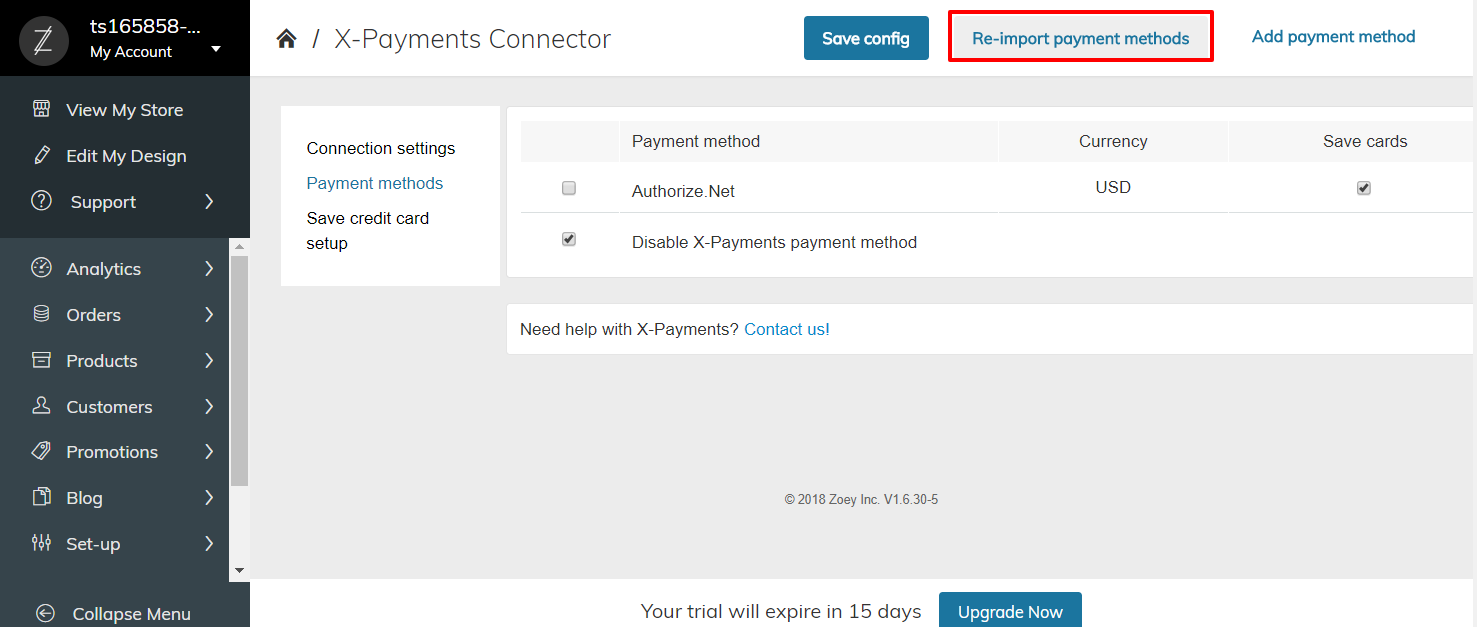Click the View My Store storefront icon
This screenshot has height=627, width=1477.
[41, 109]
